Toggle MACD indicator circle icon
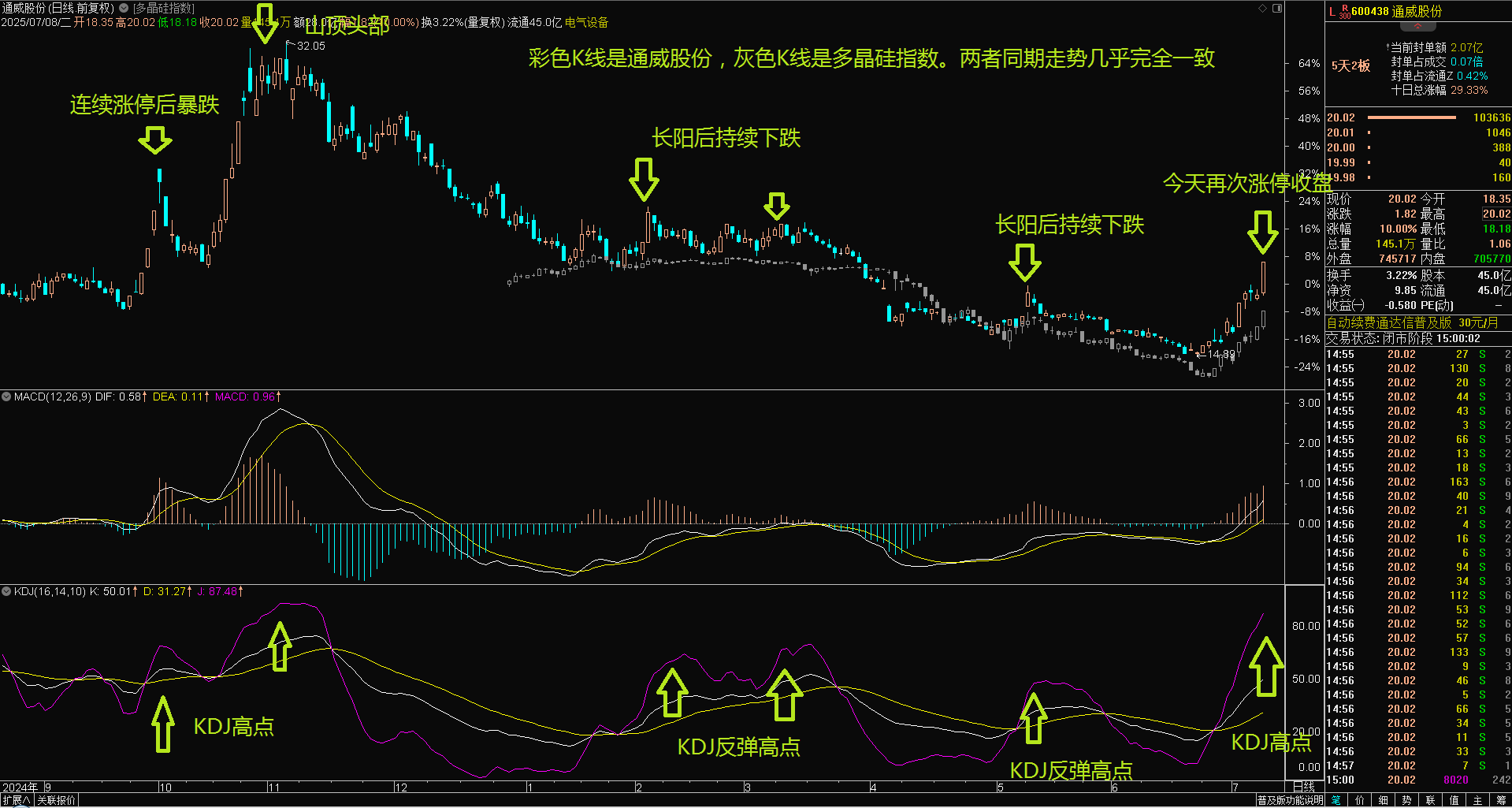This screenshot has height=808, width=1512. [6, 397]
